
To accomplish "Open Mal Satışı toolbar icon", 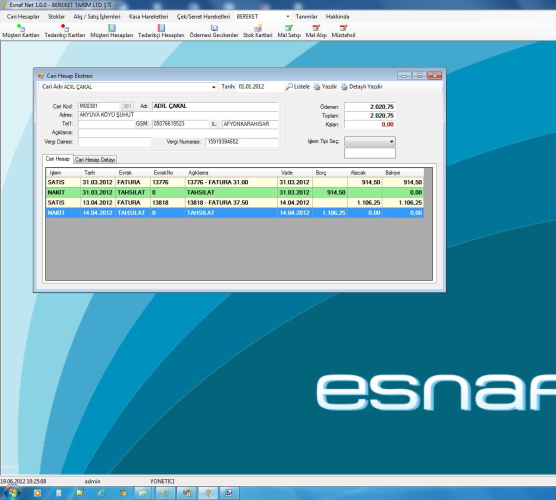I will pyautogui.click(x=289, y=31).
